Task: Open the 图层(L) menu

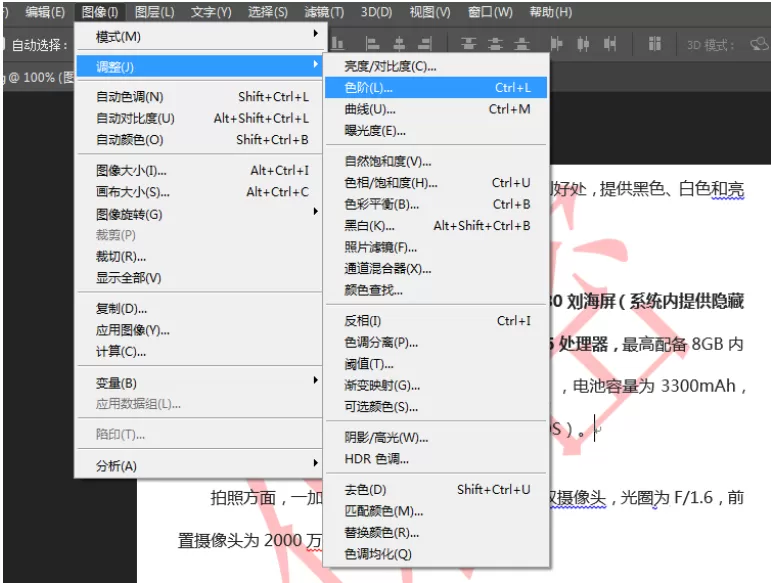Action: [x=154, y=12]
